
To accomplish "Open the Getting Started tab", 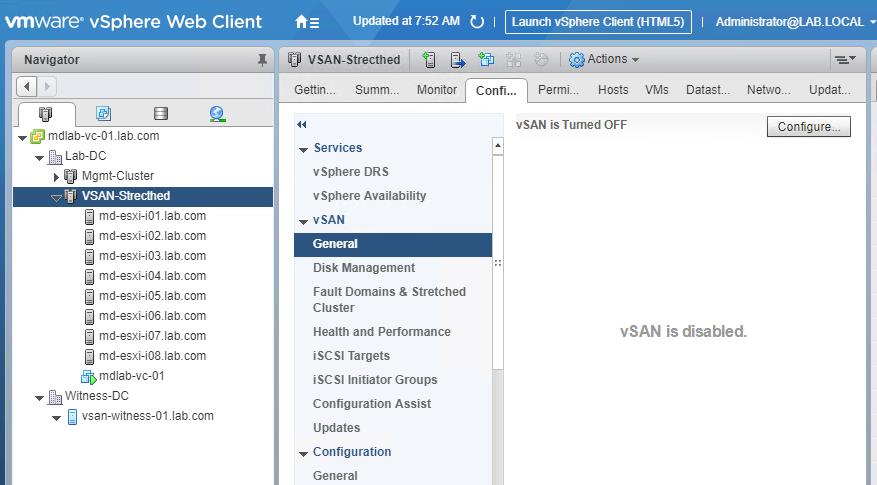I will (x=315, y=90).
